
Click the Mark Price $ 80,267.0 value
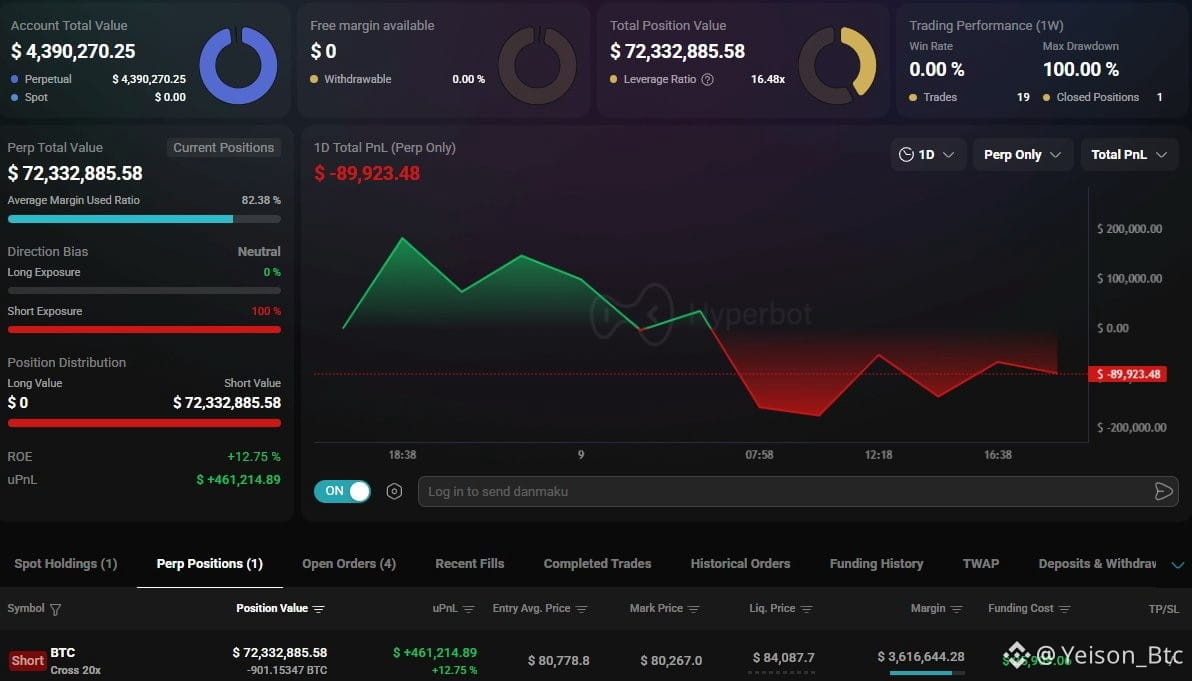click(x=671, y=660)
